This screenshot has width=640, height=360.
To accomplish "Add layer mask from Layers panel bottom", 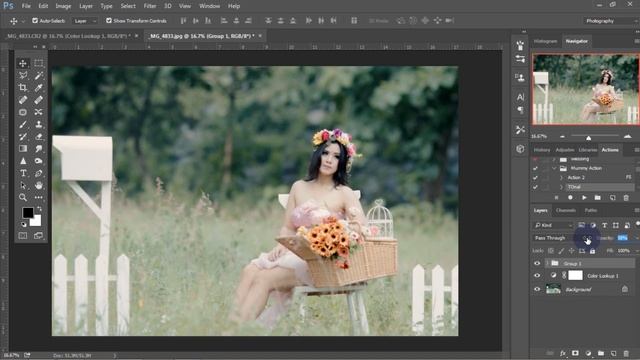I will 575,353.
